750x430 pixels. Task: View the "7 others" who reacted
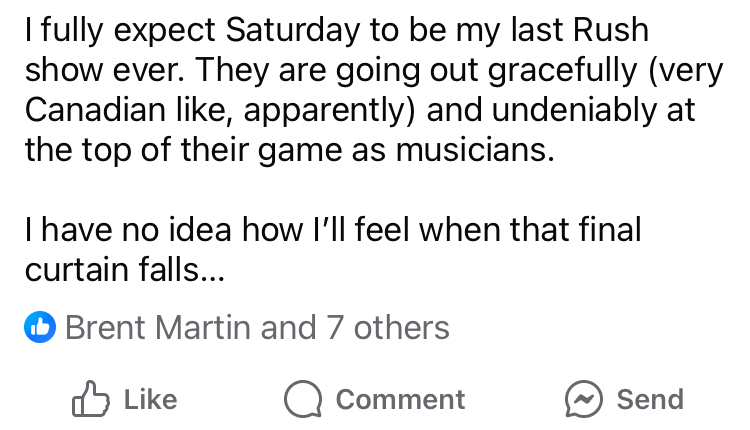click(x=386, y=327)
